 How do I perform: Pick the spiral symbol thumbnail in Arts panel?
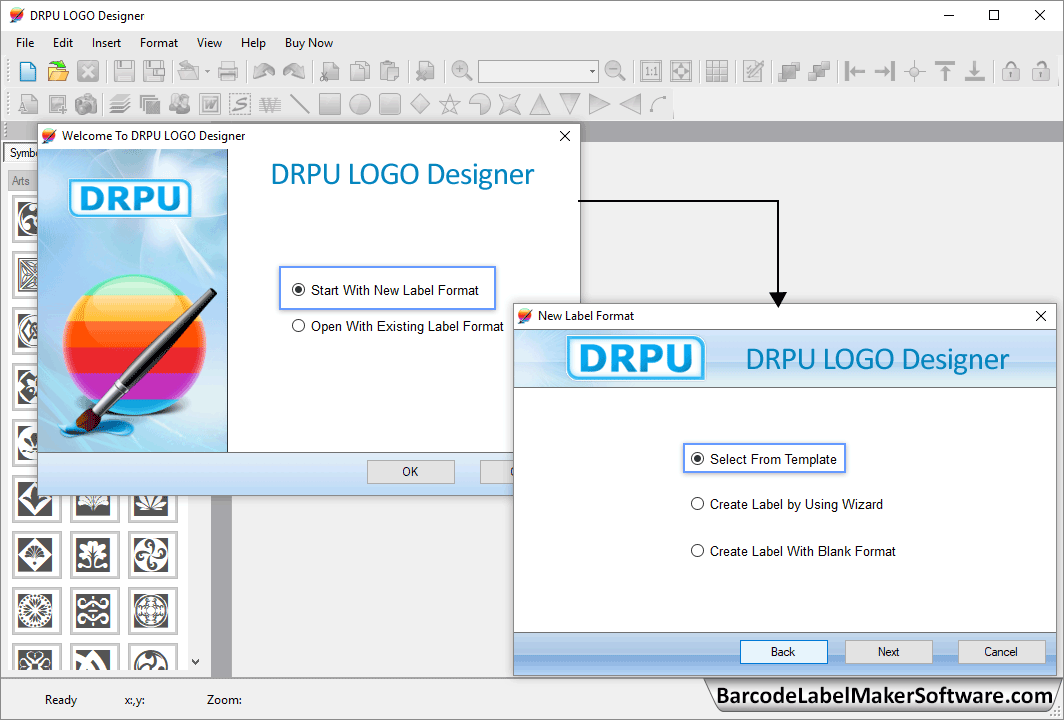pyautogui.click(x=153, y=554)
